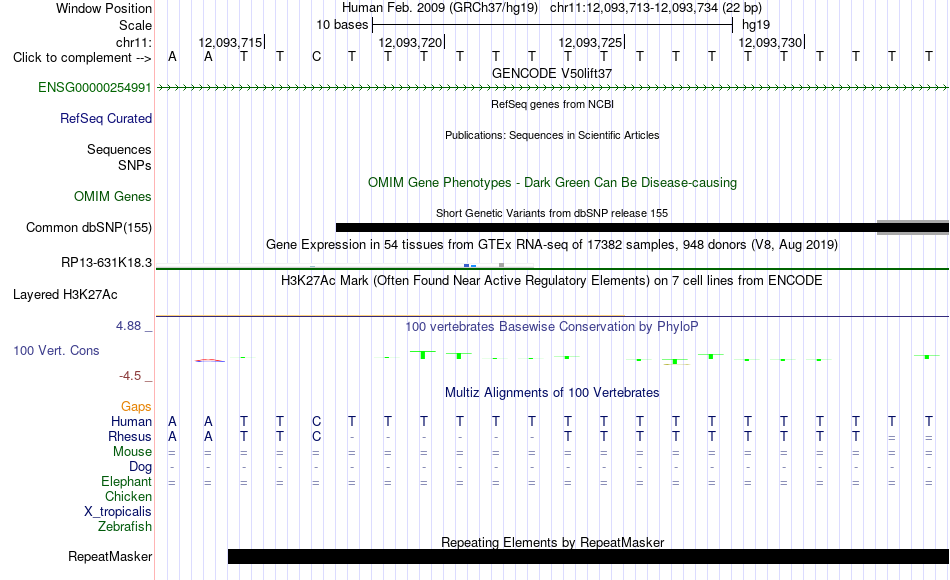Select the SNPs track label
This screenshot has height=580, width=950.
(135, 165)
